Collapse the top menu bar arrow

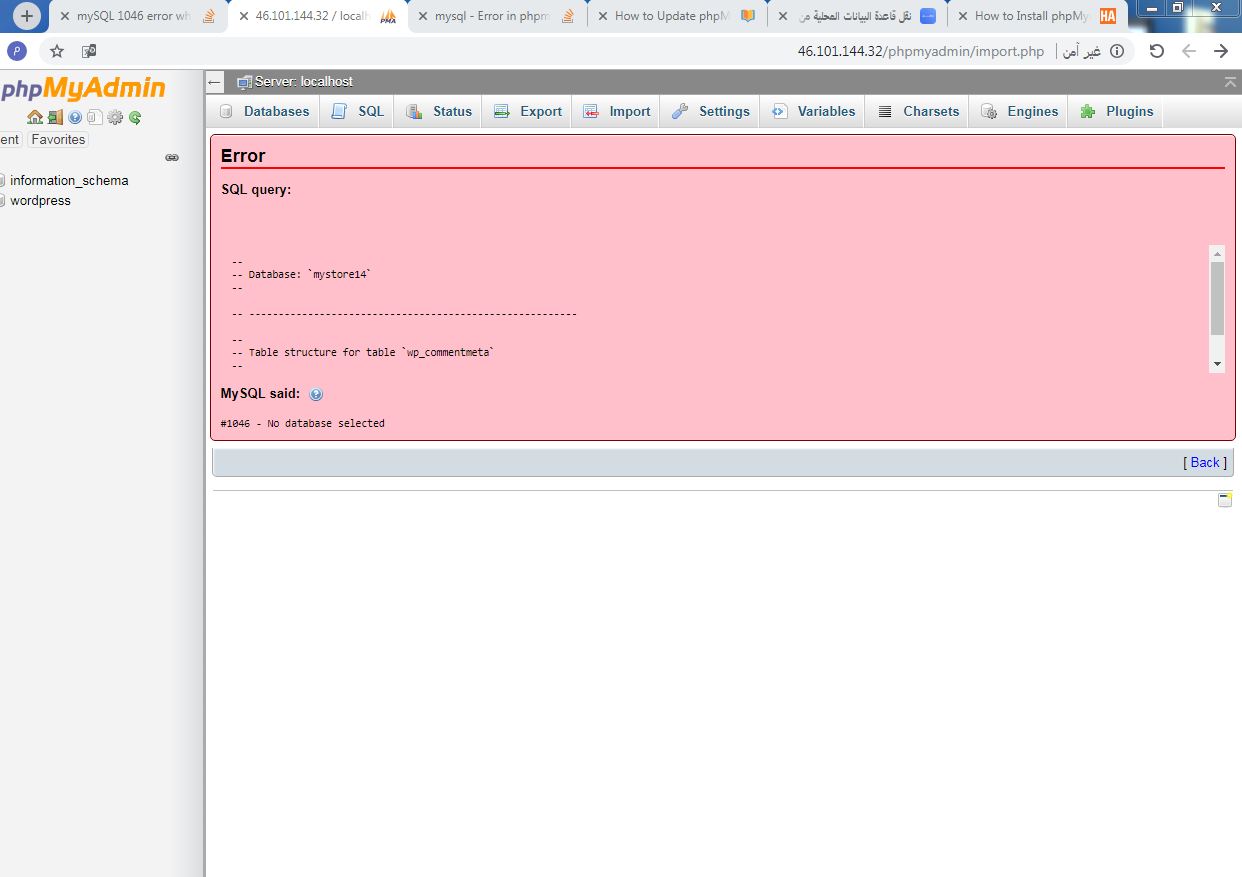pos(1230,82)
